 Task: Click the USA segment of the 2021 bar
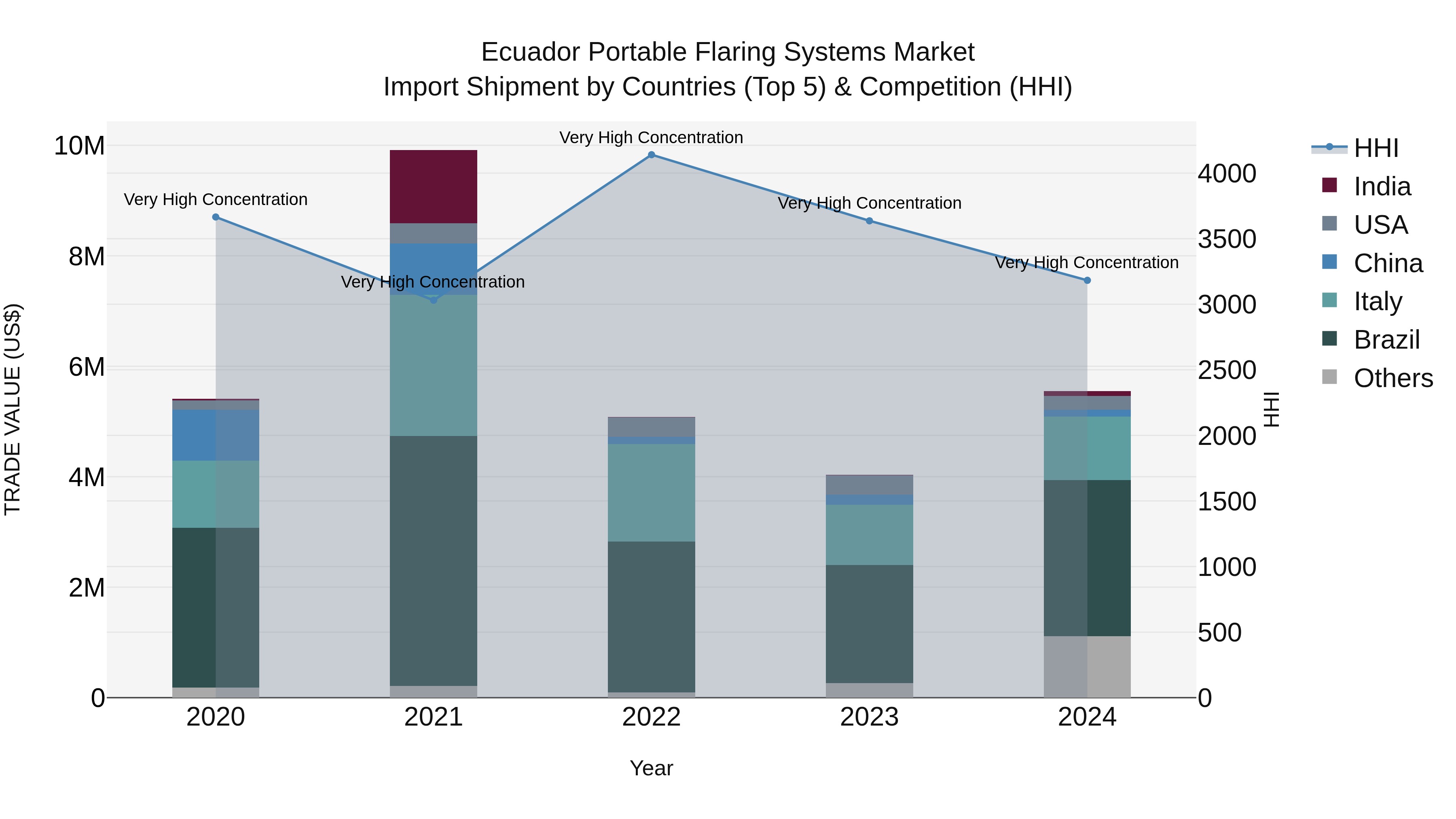point(434,233)
